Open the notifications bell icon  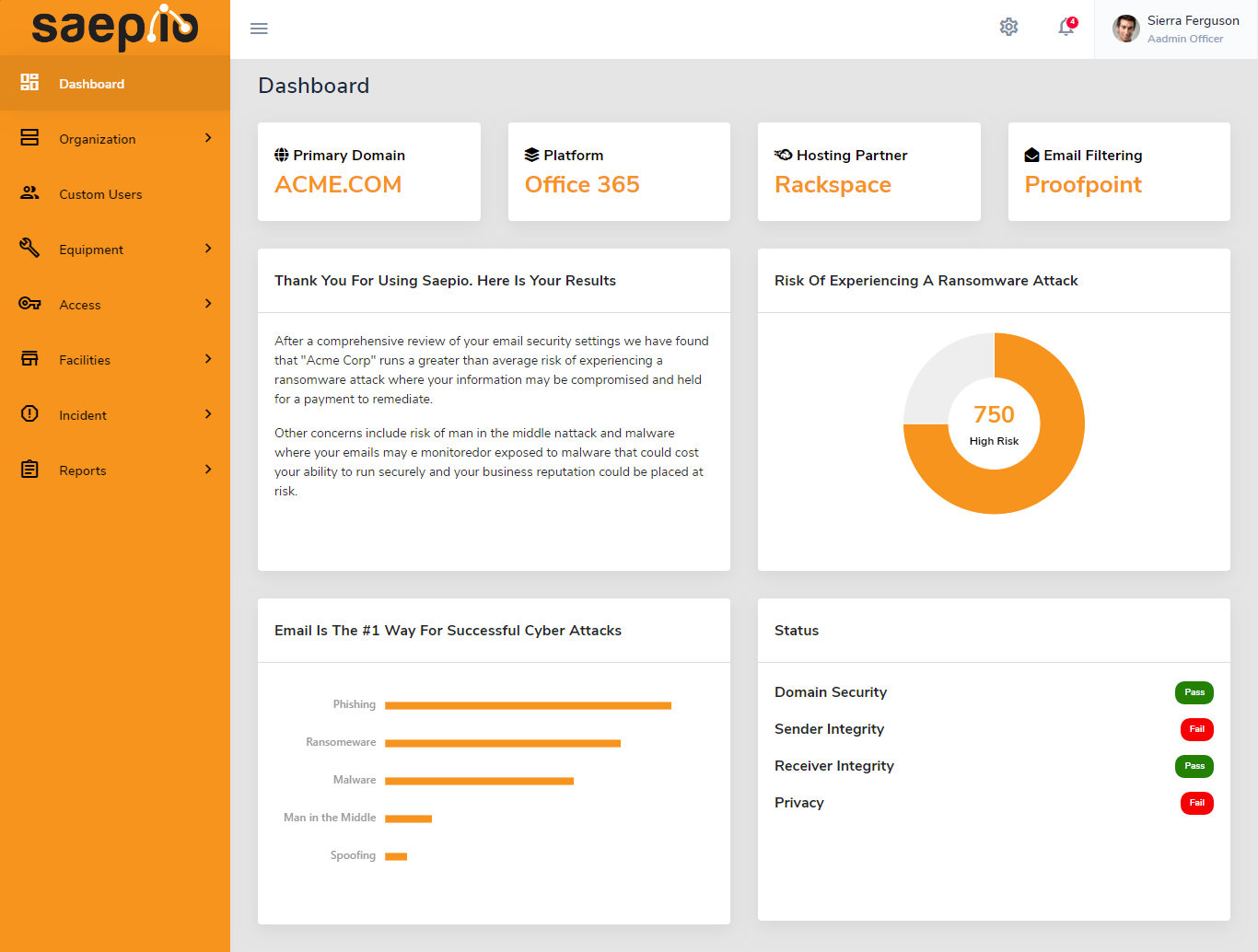[1066, 28]
